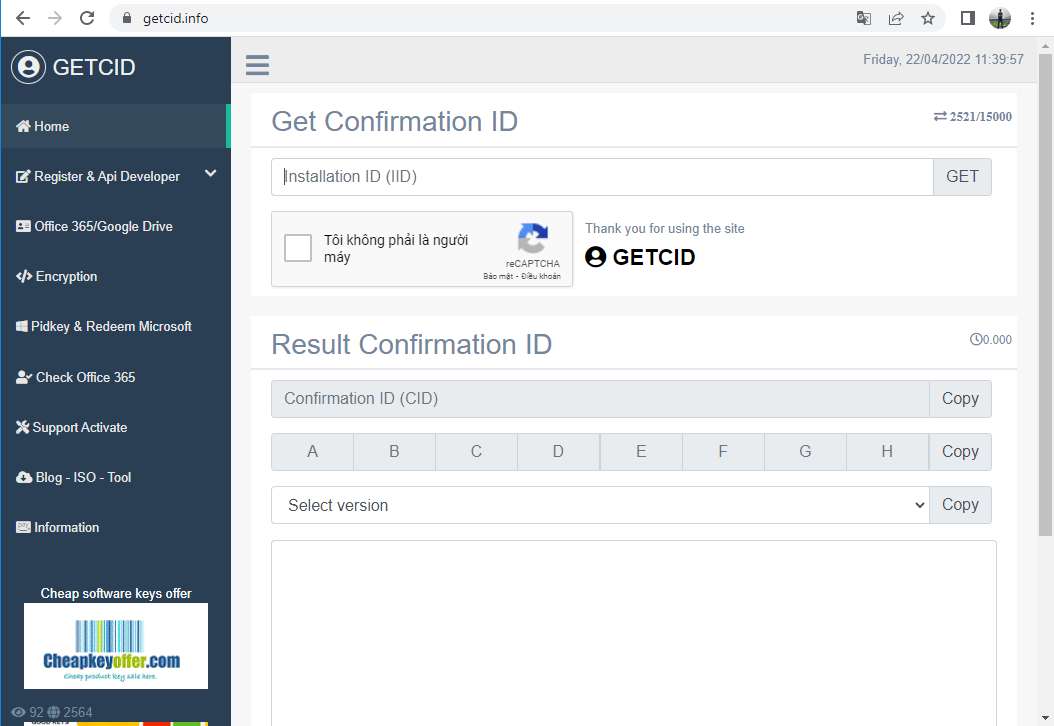
Task: Expand the Register & Api Developer chevron
Action: pyautogui.click(x=210, y=173)
